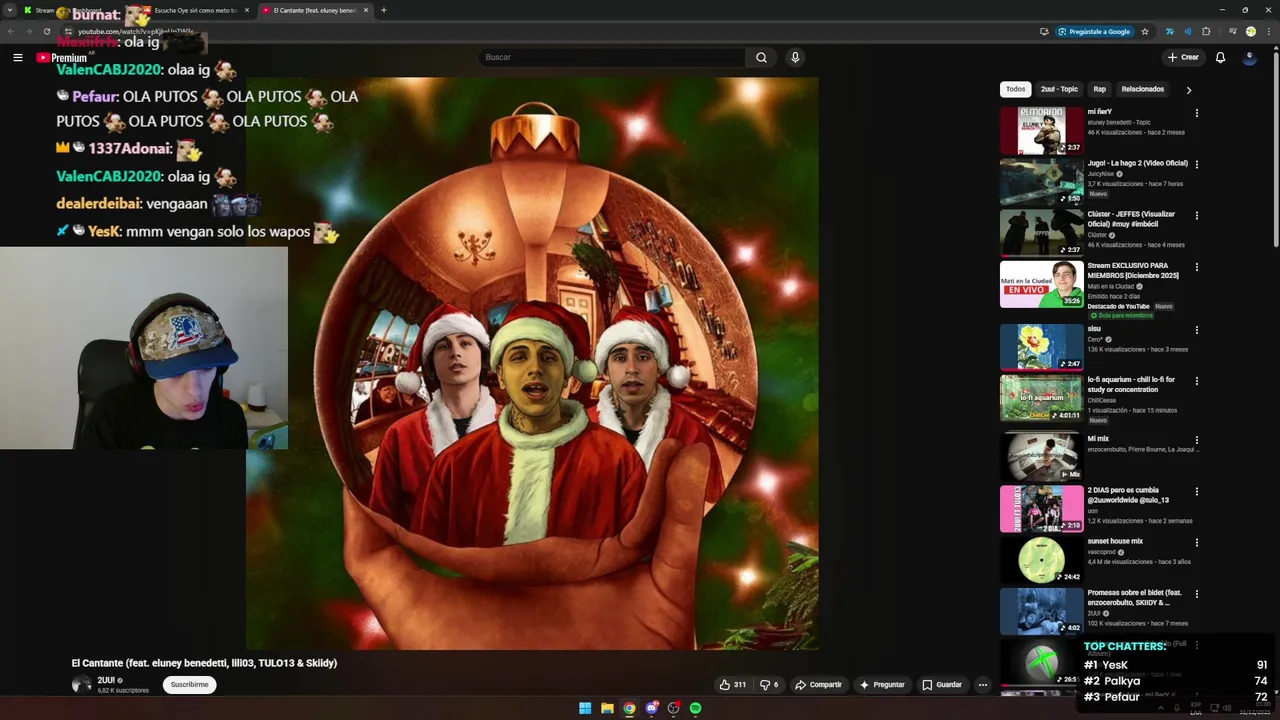This screenshot has width=1280, height=720.
Task: Open options for 'sunset house mix' video
Action: tap(1196, 543)
